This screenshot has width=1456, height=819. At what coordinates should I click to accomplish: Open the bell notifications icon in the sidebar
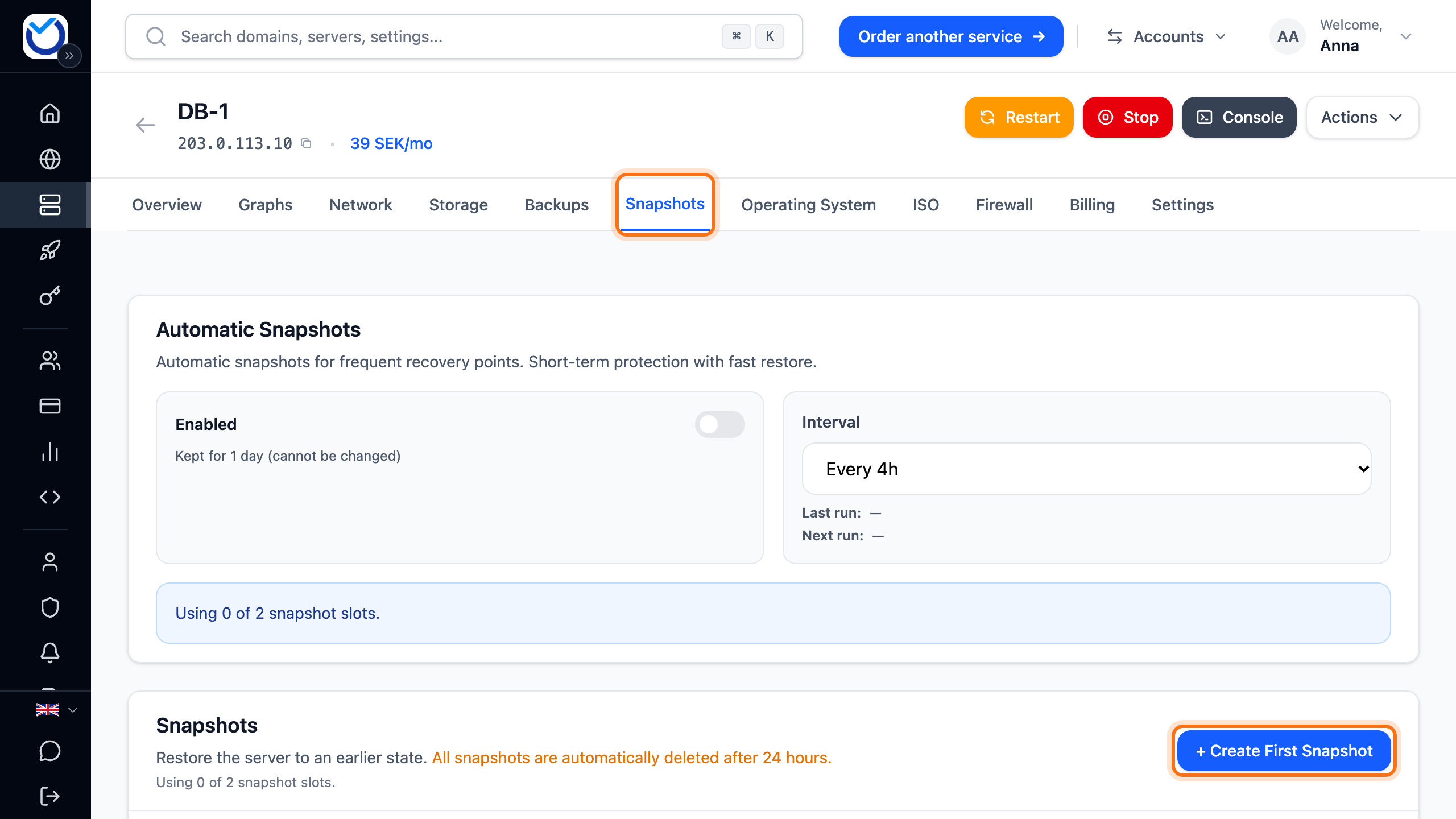click(x=50, y=653)
